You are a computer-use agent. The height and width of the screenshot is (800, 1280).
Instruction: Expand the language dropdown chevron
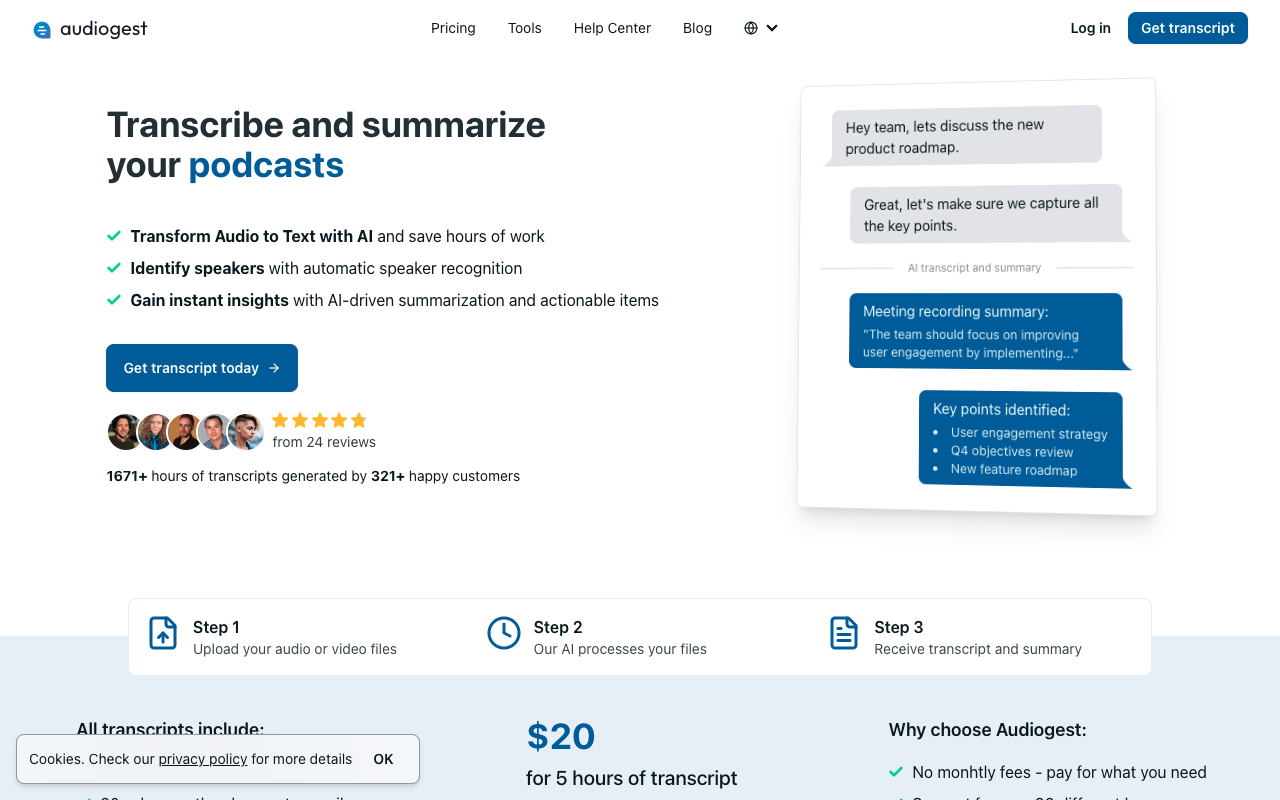point(772,28)
